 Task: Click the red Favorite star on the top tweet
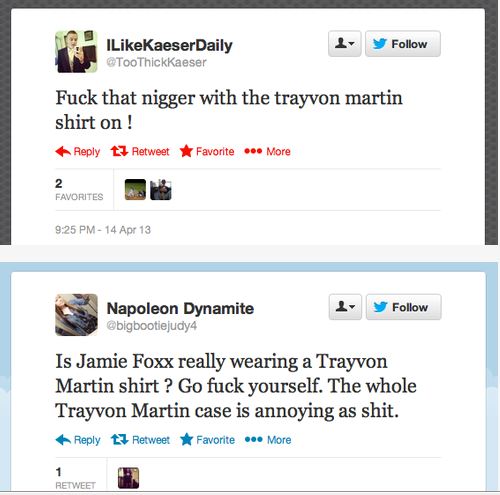(x=186, y=151)
